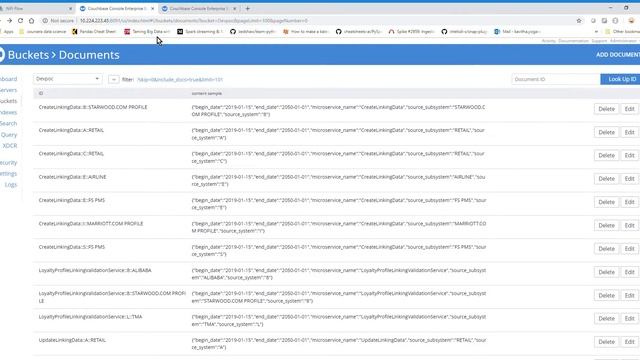Delete CreateLinkingData::E::AIRLINE document

point(606,179)
